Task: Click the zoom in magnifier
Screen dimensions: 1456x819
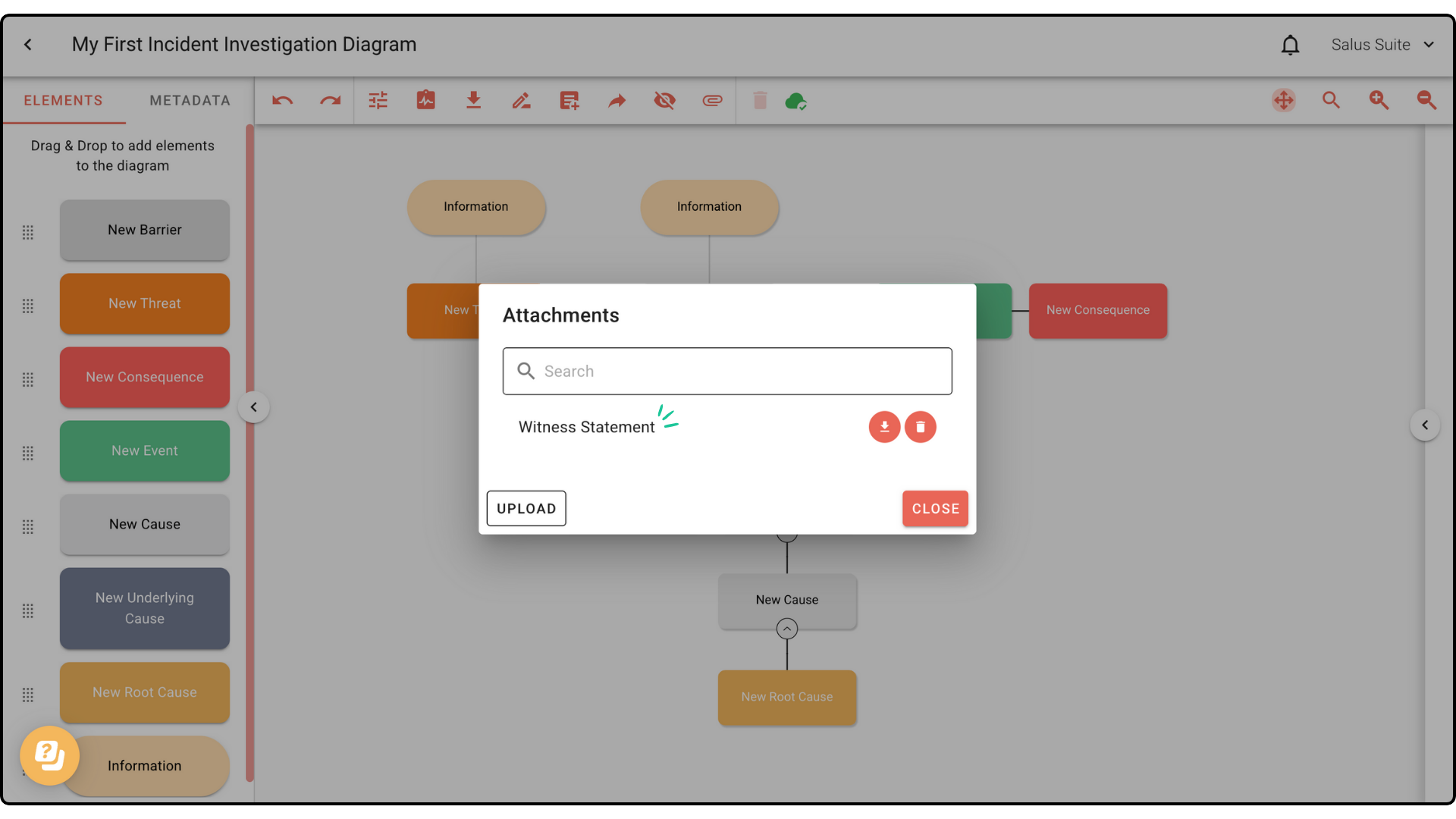Action: [1379, 100]
